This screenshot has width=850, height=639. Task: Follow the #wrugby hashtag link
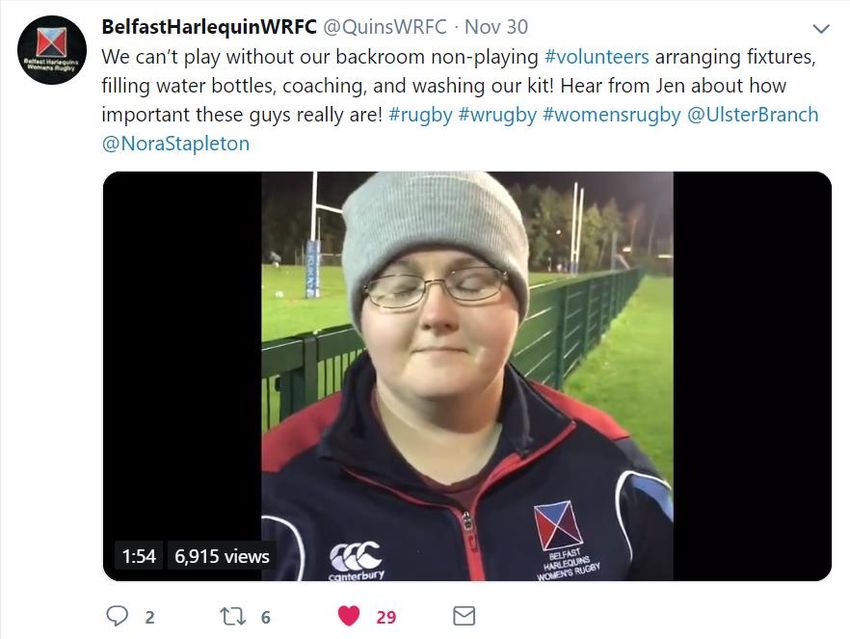(497, 115)
